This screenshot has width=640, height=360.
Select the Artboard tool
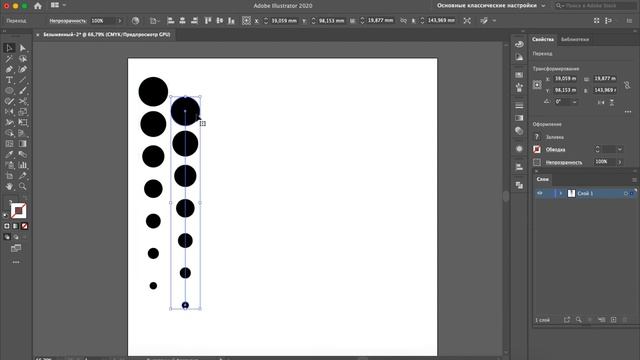coord(9,176)
